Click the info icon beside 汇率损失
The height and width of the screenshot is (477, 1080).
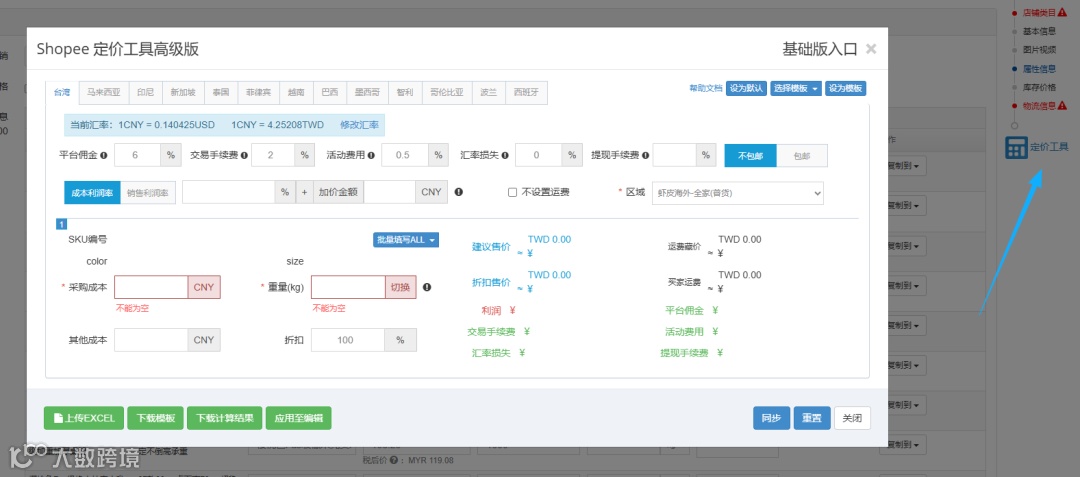pyautogui.click(x=505, y=156)
